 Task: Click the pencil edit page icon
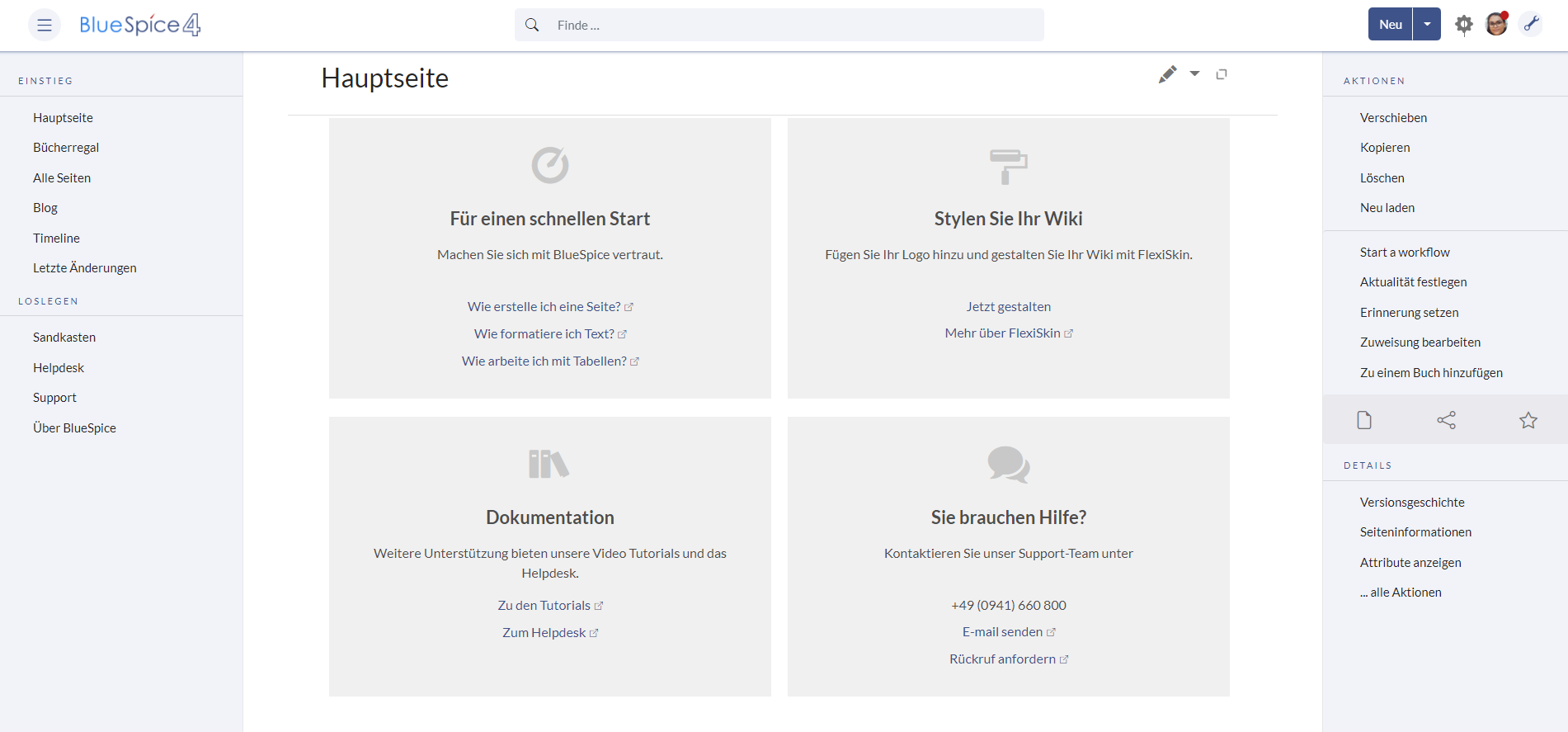click(x=1167, y=74)
